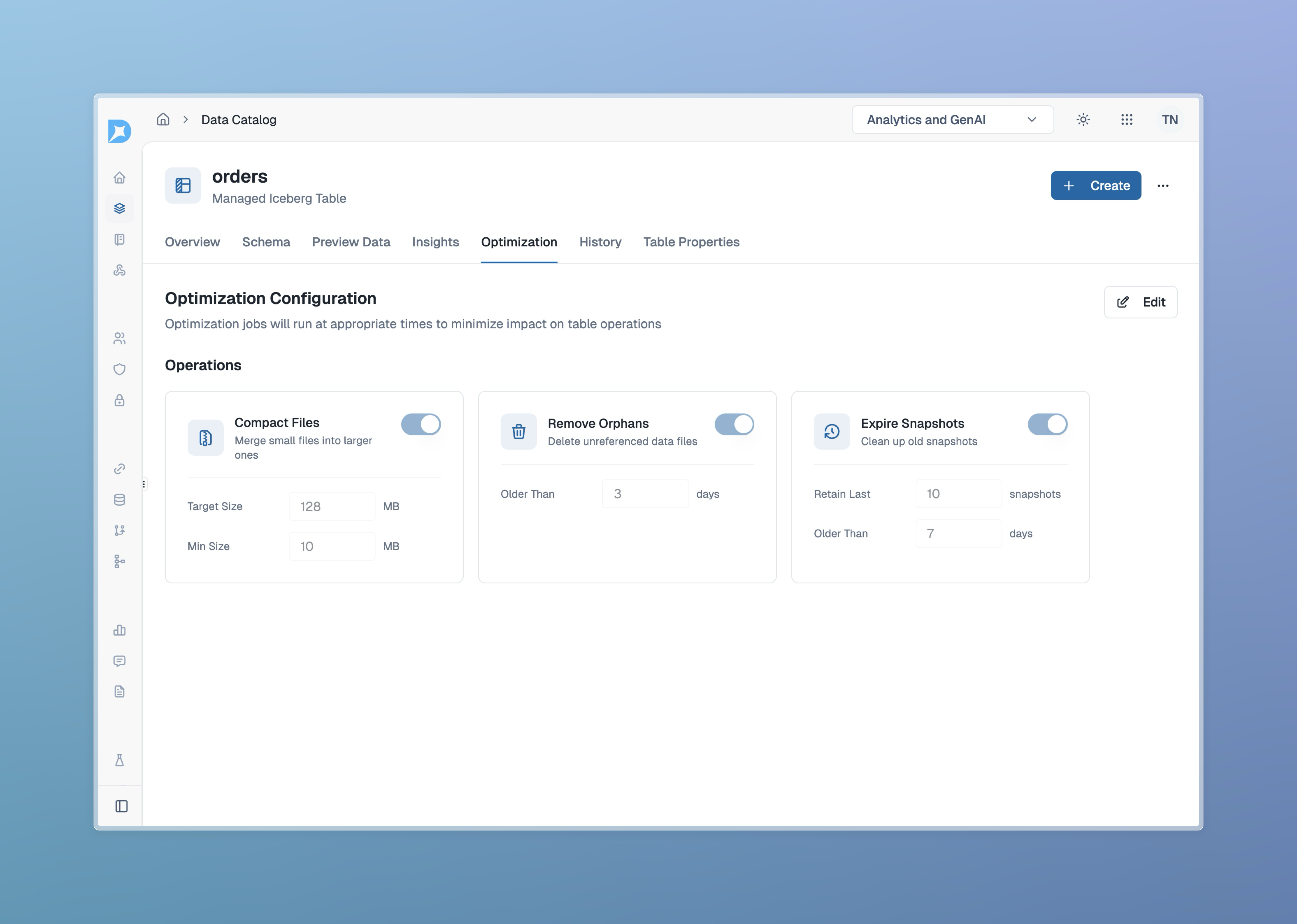
Task: Click the Create button
Action: pos(1096,186)
